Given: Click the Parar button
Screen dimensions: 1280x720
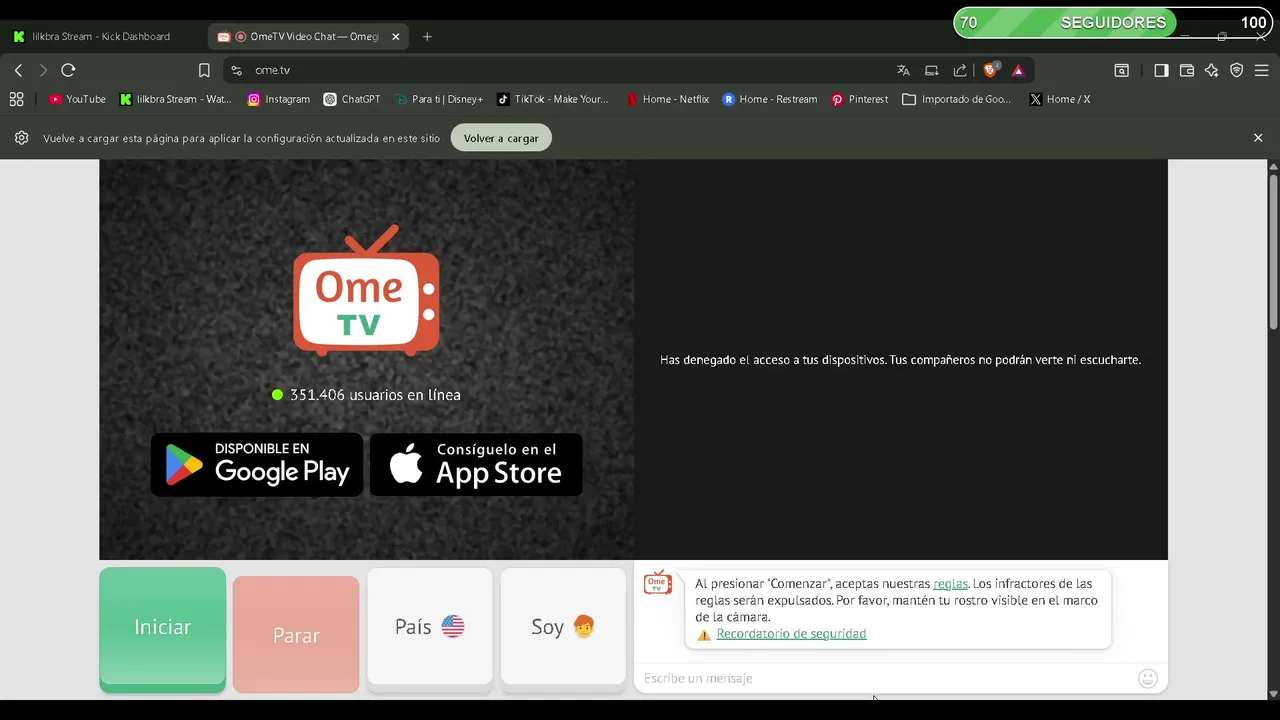Looking at the screenshot, I should click(x=296, y=634).
